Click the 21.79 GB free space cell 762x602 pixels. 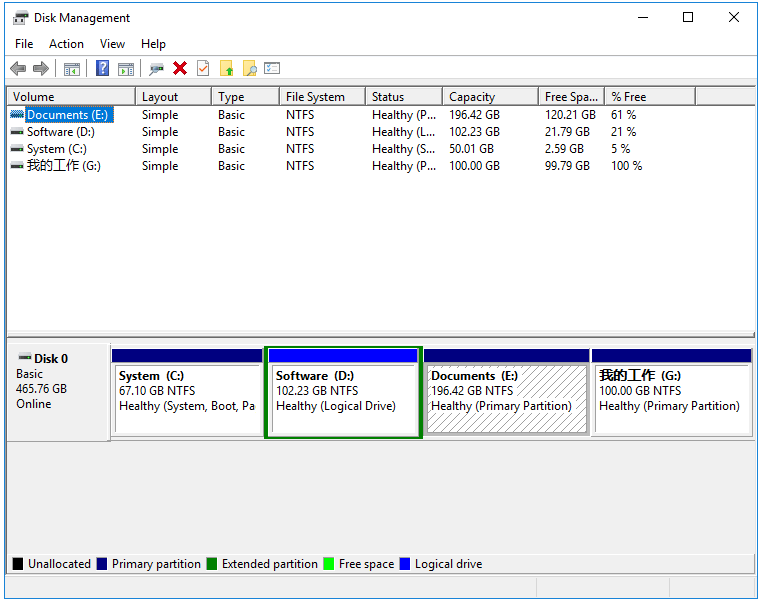pos(567,132)
